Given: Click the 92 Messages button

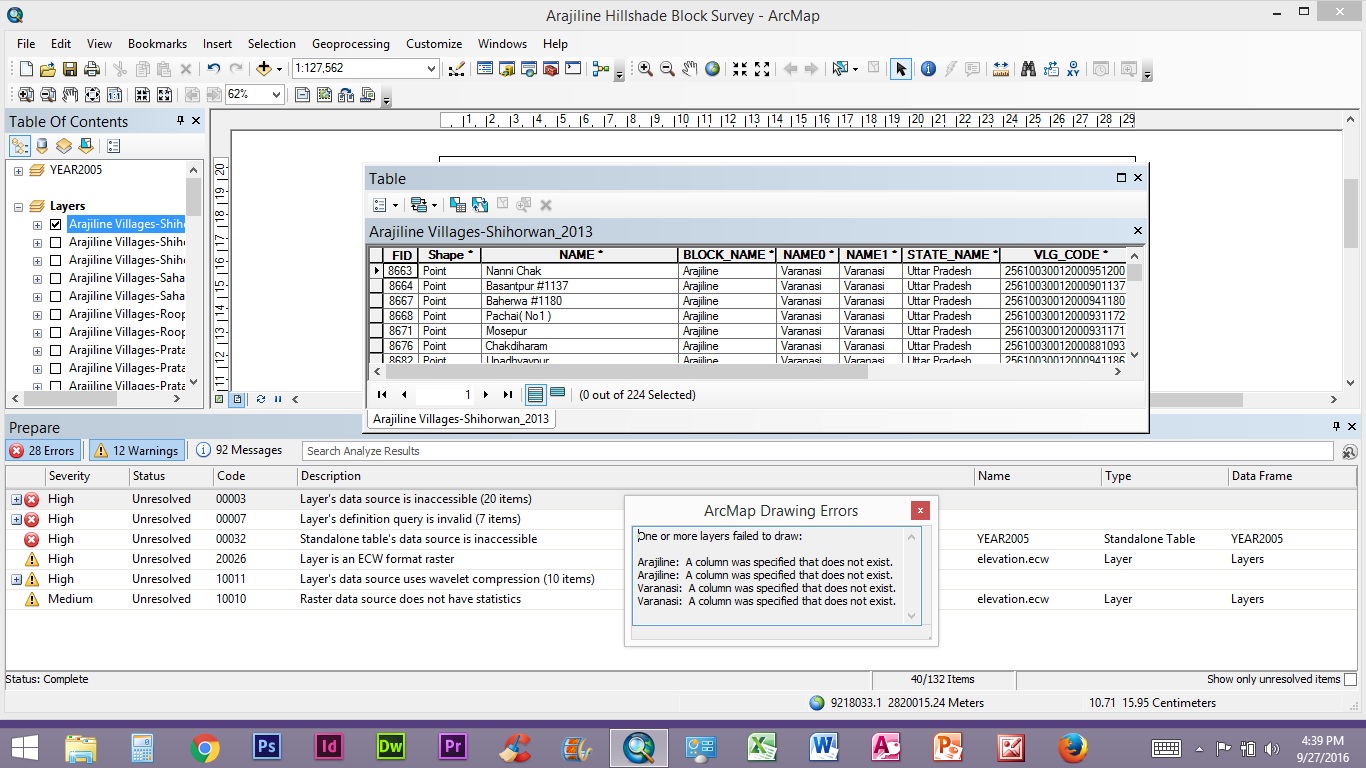Looking at the screenshot, I should (239, 451).
